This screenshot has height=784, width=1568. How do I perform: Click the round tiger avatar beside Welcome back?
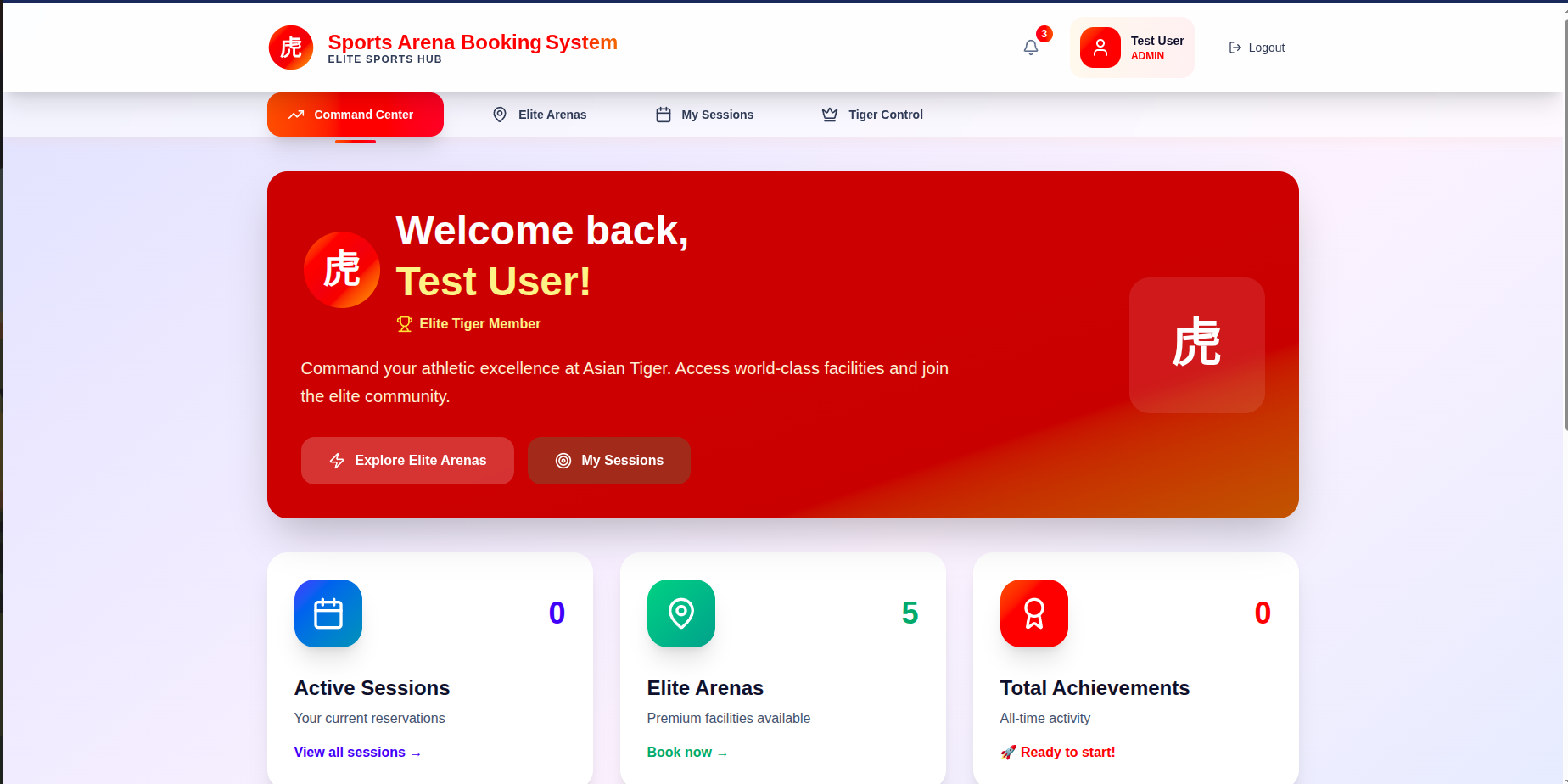click(342, 270)
